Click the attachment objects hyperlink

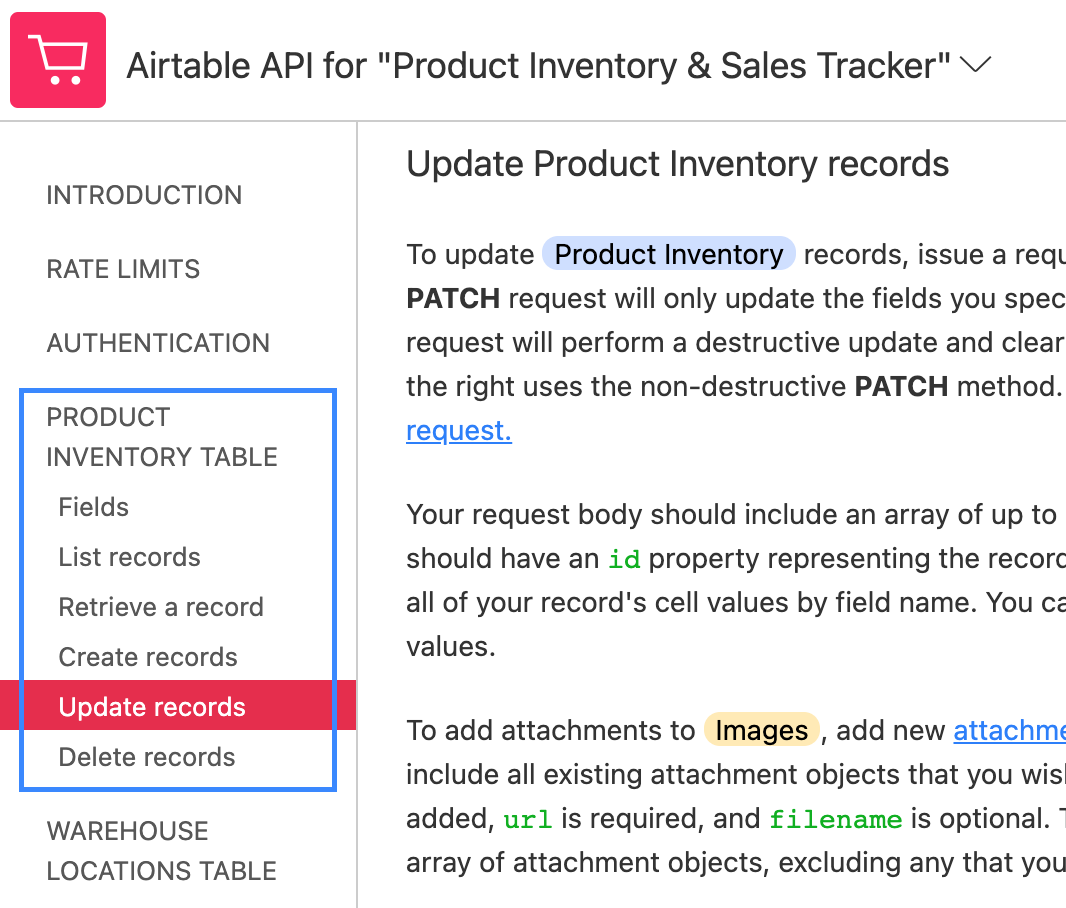pyautogui.click(x=1008, y=731)
